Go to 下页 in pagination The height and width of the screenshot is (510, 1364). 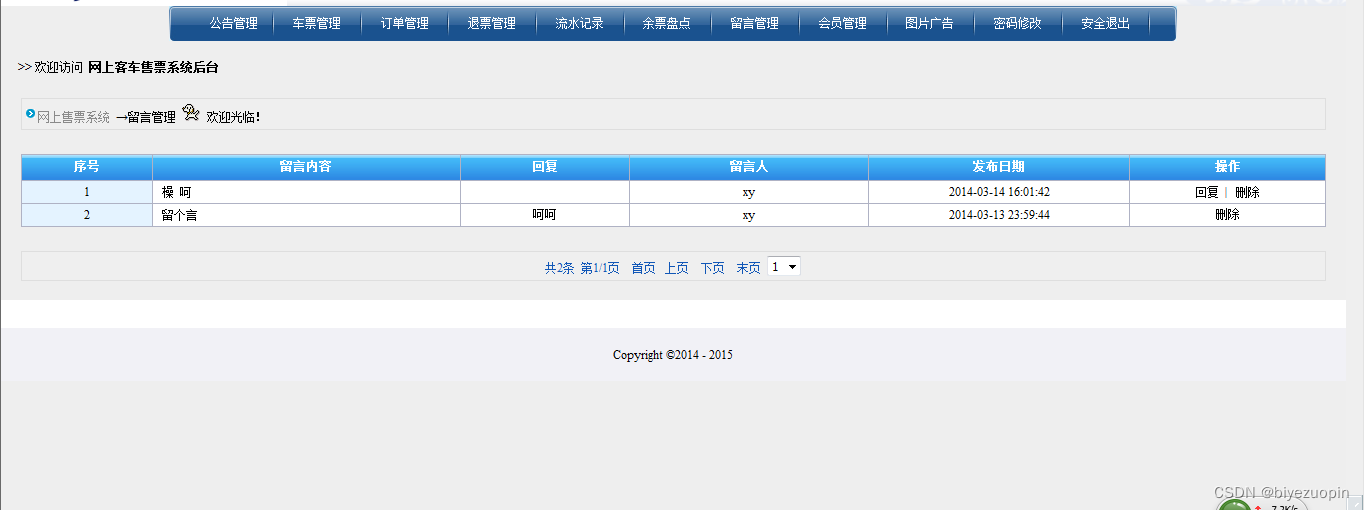712,268
